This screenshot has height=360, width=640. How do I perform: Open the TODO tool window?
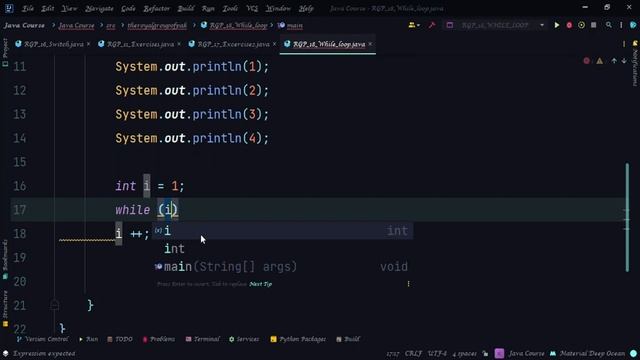point(120,339)
